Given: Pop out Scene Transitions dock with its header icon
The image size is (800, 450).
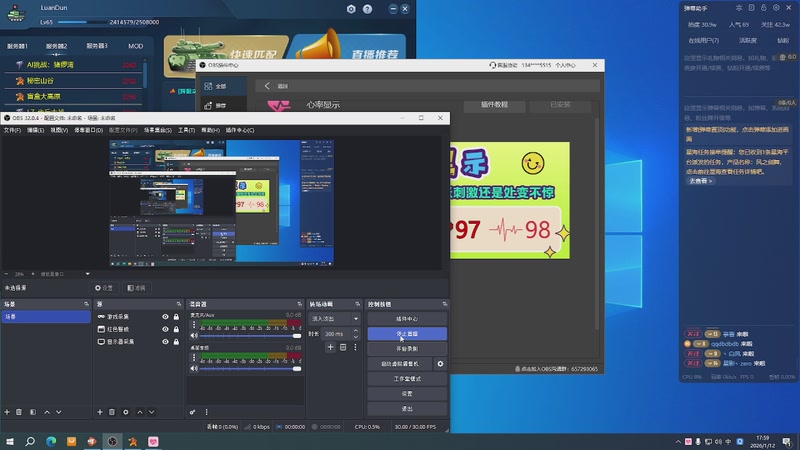Looking at the screenshot, I should pos(357,304).
